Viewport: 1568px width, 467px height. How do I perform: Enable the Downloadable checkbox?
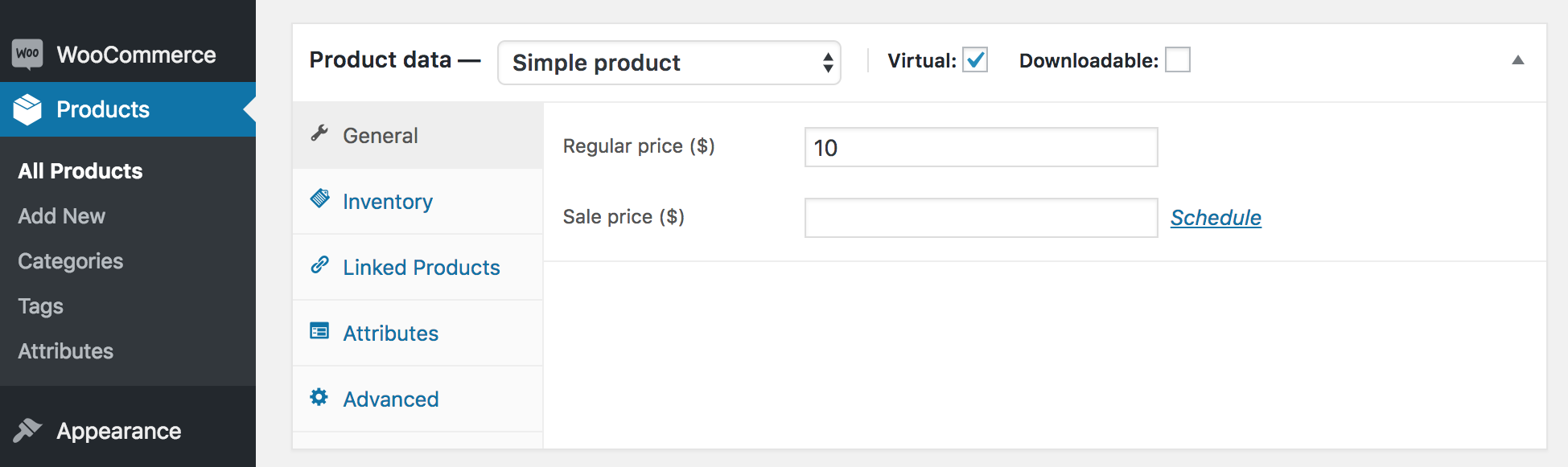click(1177, 60)
